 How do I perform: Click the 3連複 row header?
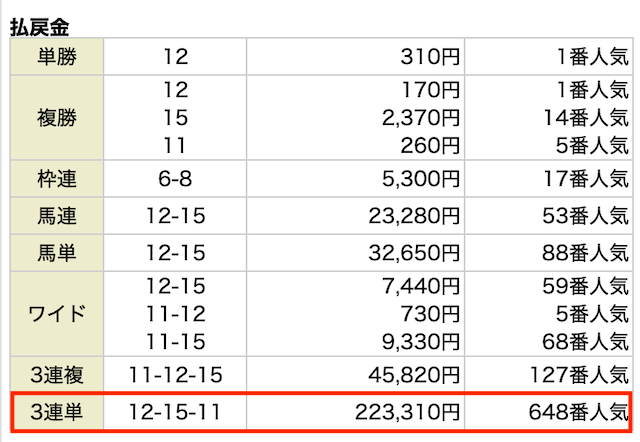coord(57,375)
